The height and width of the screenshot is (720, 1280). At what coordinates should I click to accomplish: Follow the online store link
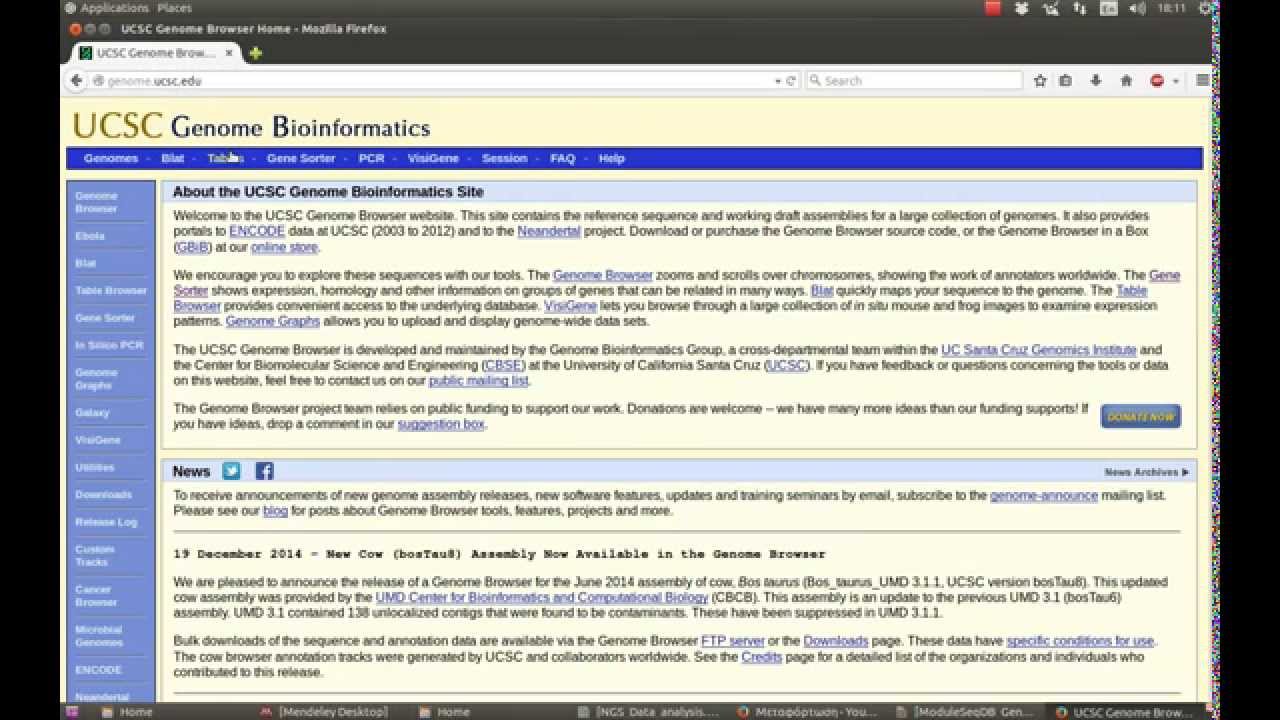284,247
